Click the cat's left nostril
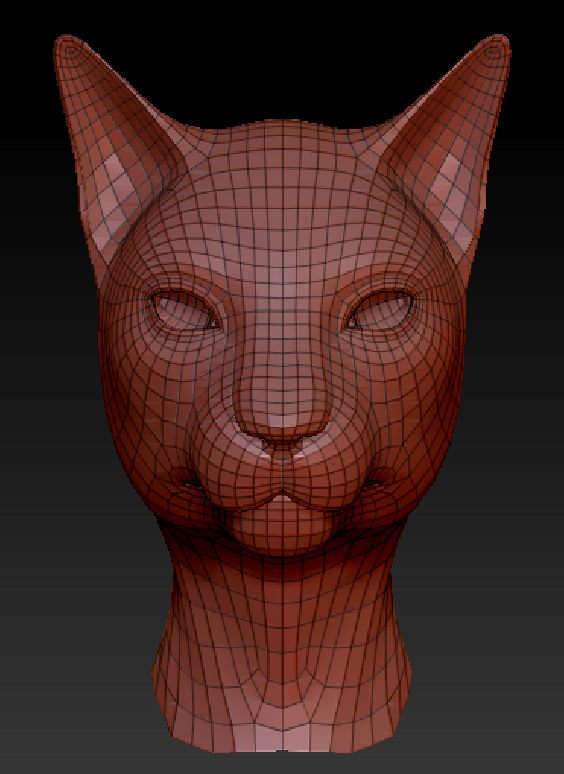564x774 pixels. (266, 442)
